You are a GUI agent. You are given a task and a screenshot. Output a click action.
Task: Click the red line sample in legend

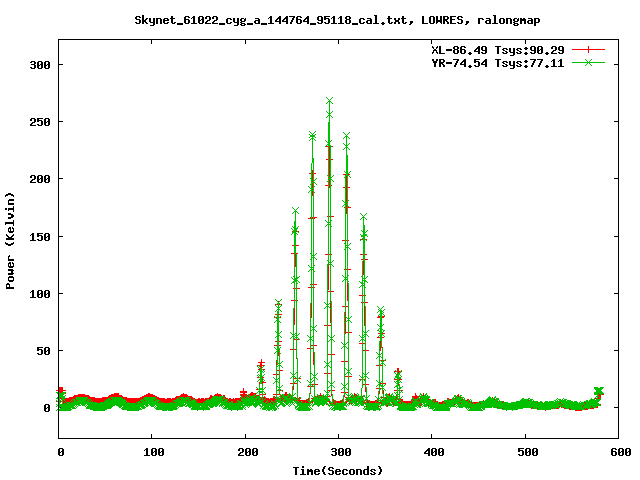tap(589, 48)
